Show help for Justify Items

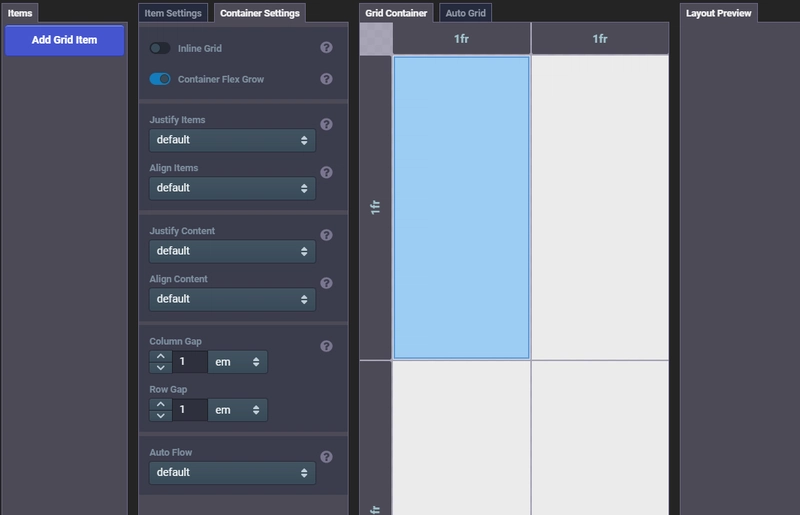(327, 124)
